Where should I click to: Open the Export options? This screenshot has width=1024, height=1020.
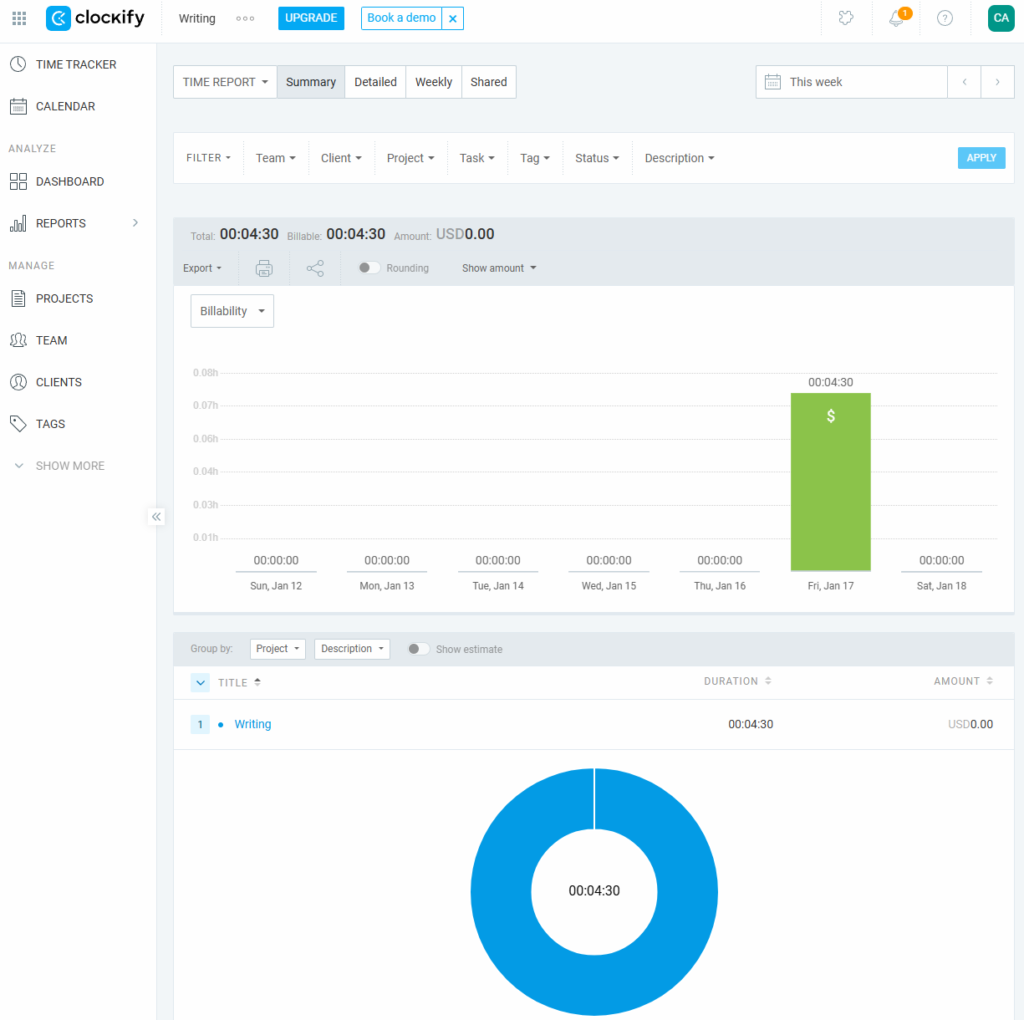203,268
